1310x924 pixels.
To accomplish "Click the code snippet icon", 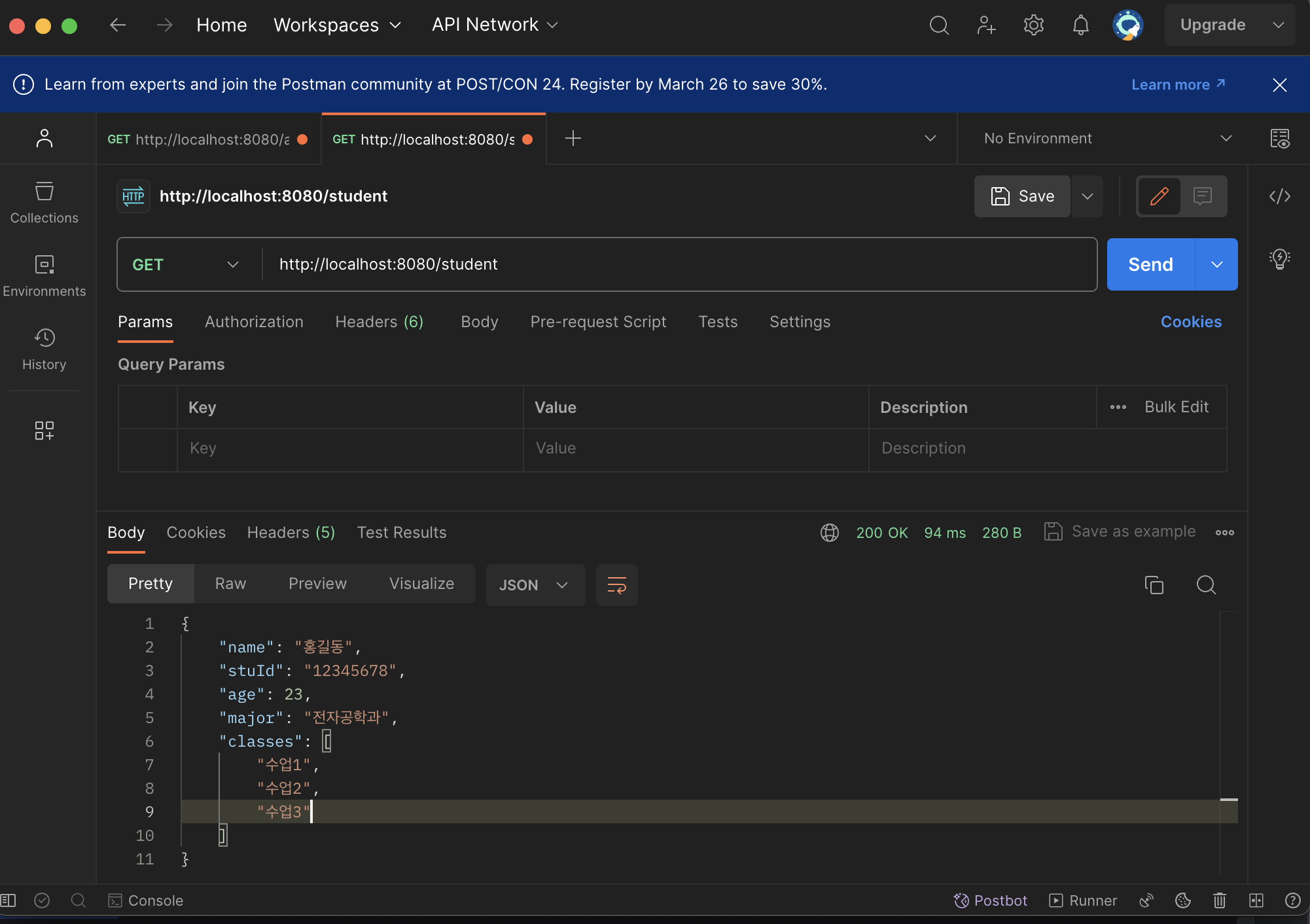I will point(1279,196).
